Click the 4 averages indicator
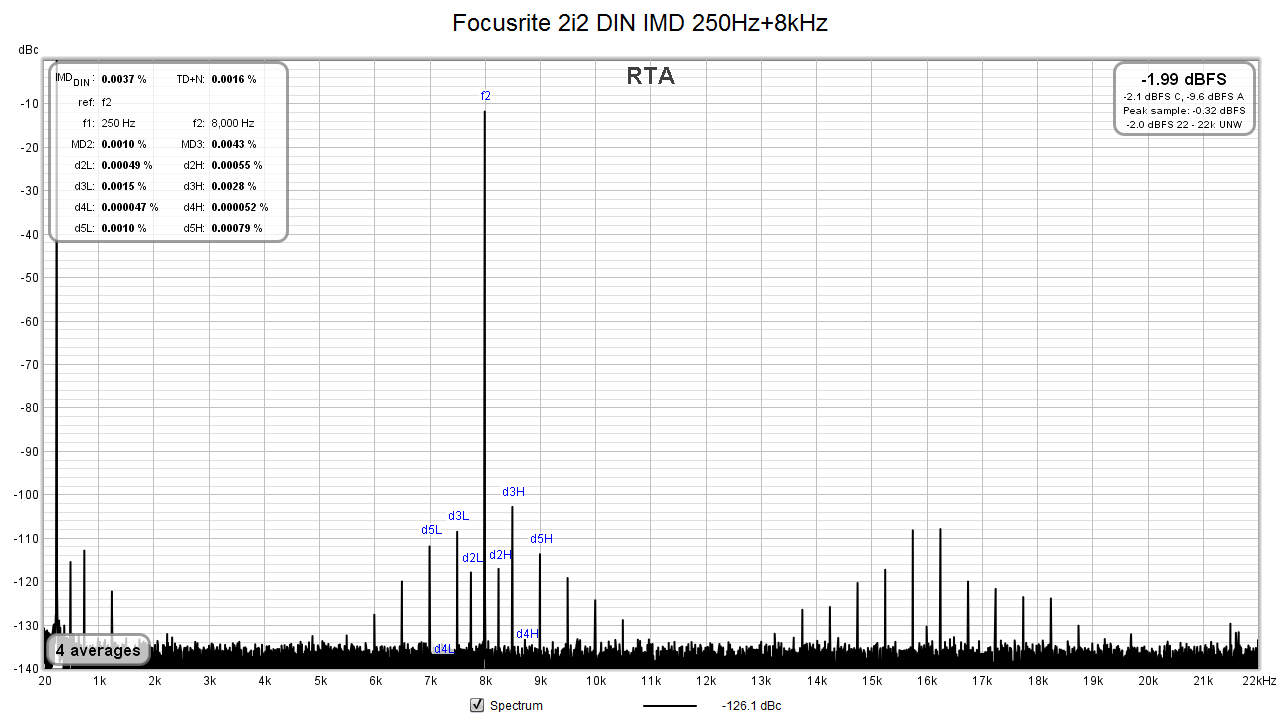 pyautogui.click(x=98, y=650)
